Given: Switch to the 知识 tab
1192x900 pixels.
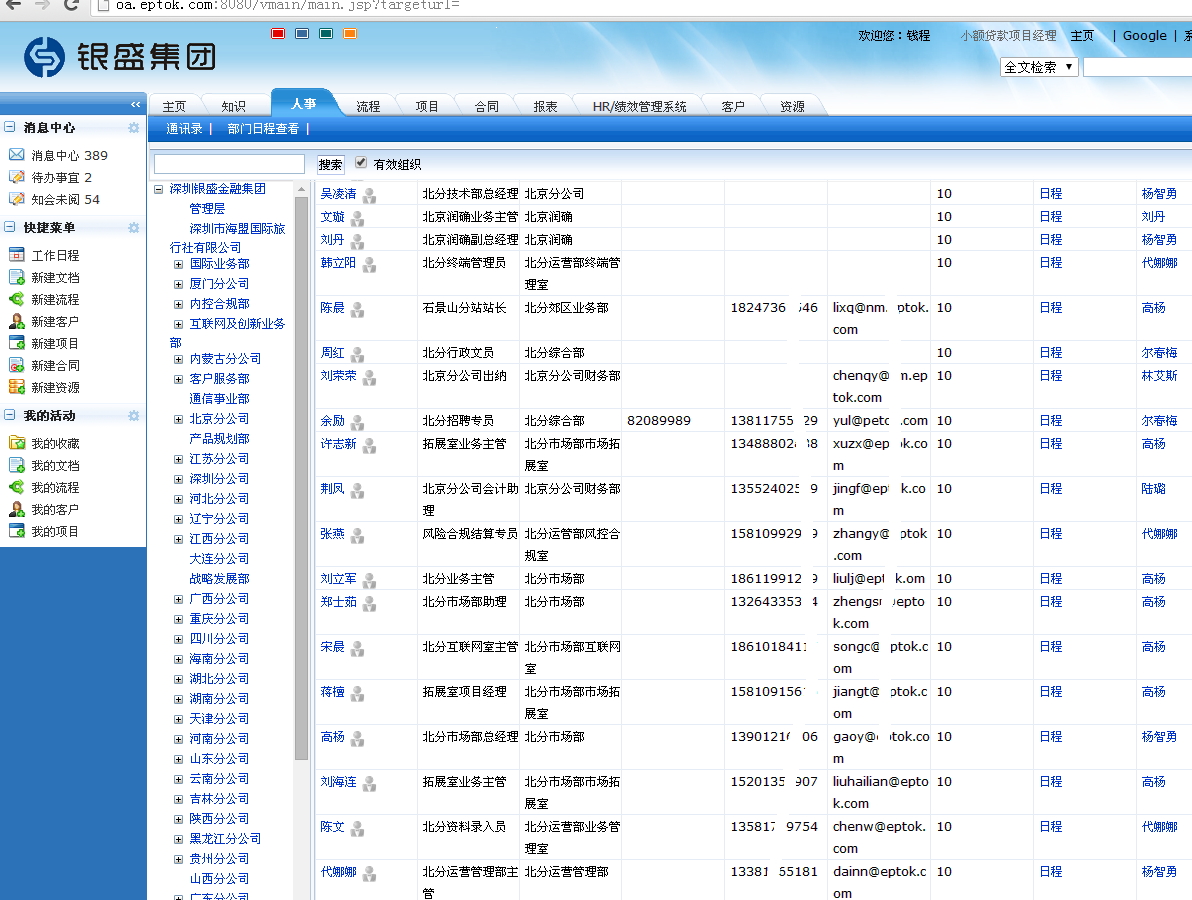Looking at the screenshot, I should 233,106.
